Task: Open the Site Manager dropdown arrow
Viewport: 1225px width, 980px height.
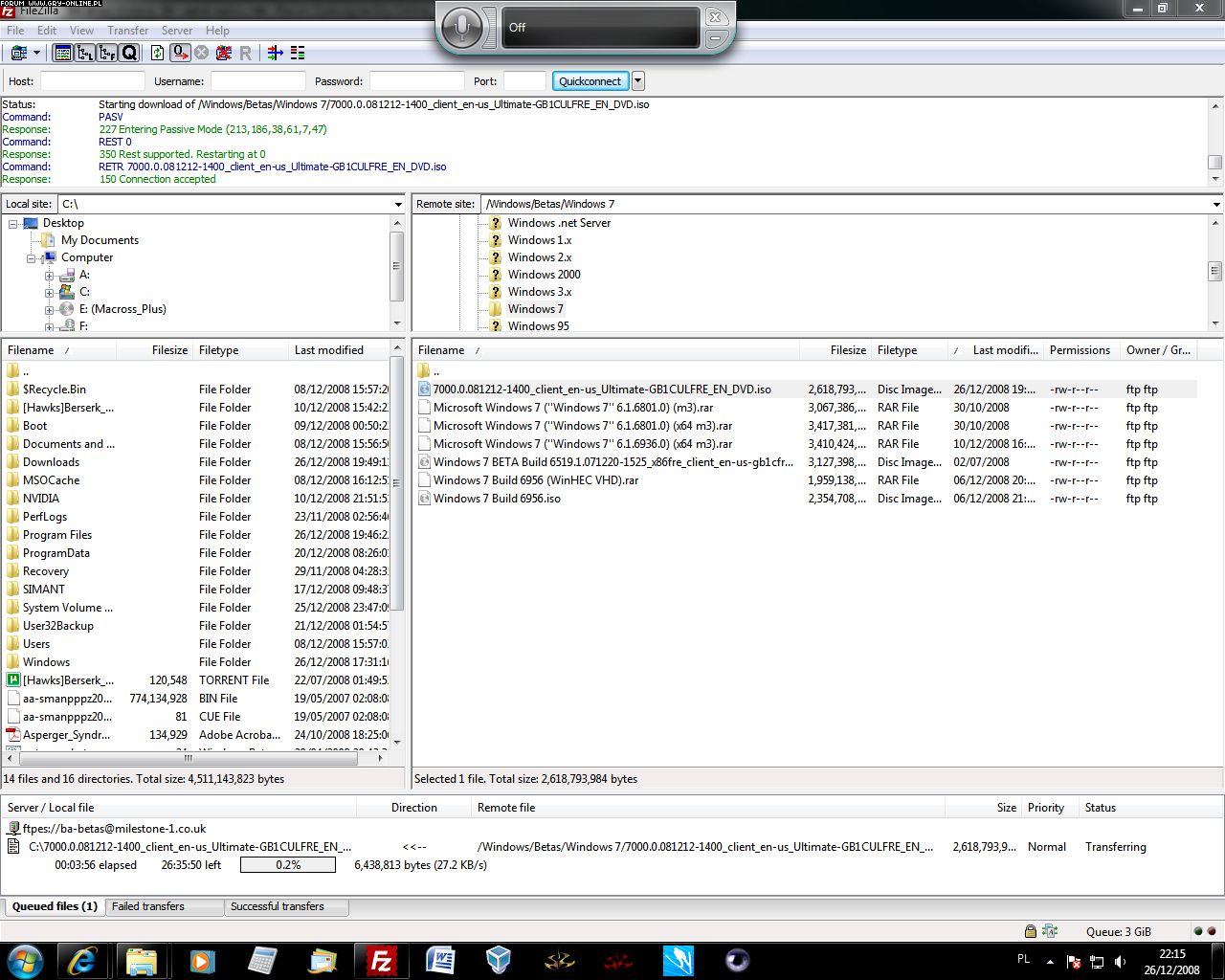Action: coord(36,53)
